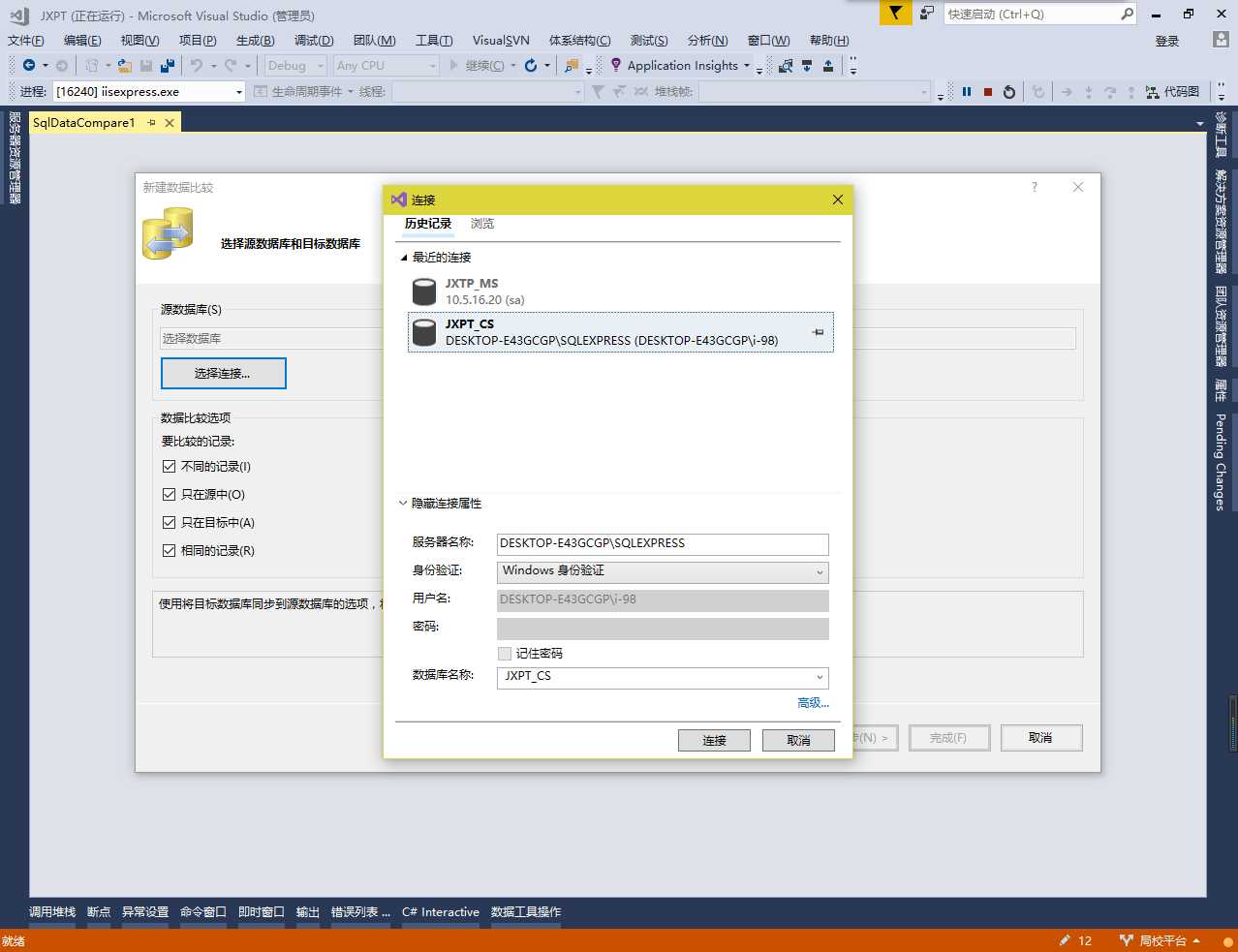1238x952 pixels.
Task: Select the JXTP_MS recent connection
Action: click(x=620, y=292)
